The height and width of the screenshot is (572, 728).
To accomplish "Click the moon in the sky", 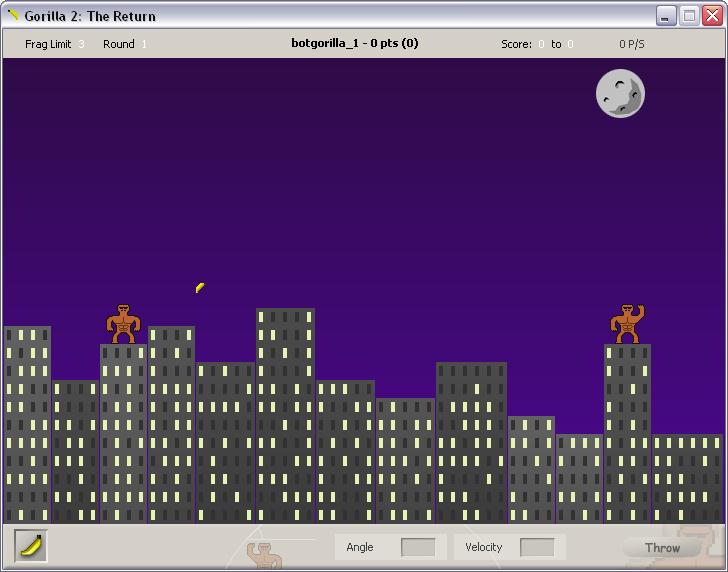I will [x=620, y=93].
